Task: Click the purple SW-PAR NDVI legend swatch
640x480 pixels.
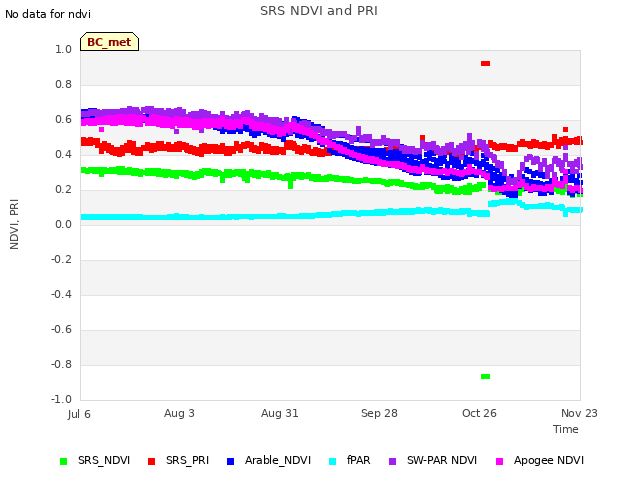Action: (x=392, y=461)
